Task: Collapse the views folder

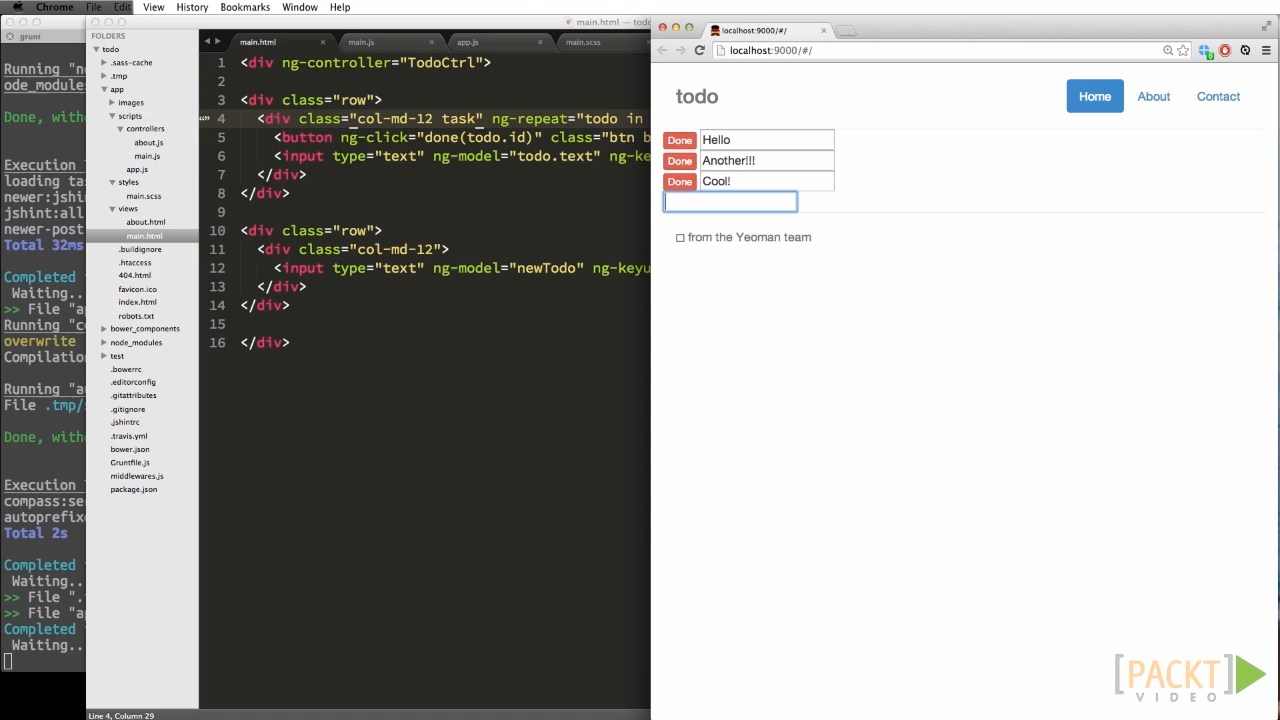Action: (x=112, y=209)
